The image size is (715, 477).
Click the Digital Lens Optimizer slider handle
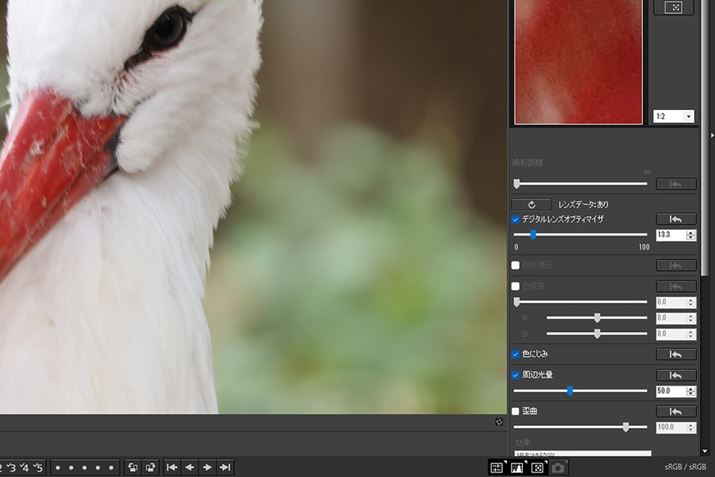533,235
